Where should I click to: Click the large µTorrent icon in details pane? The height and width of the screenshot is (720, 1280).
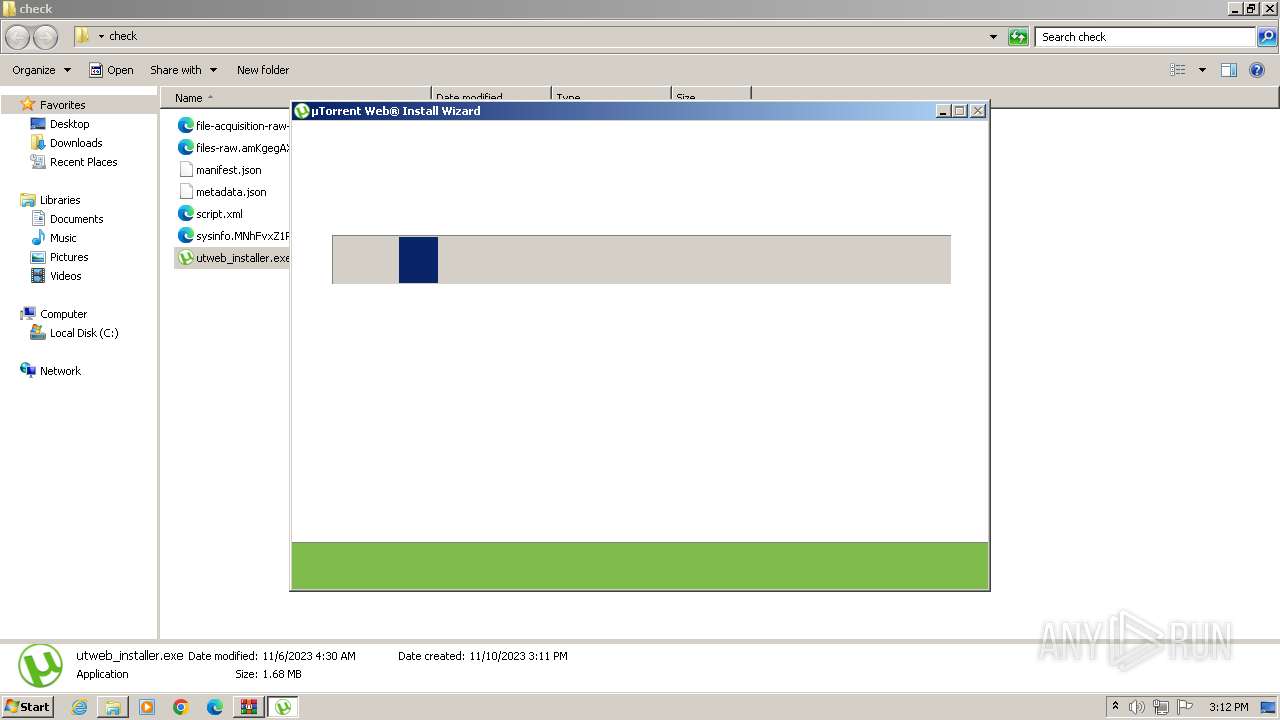[x=40, y=665]
